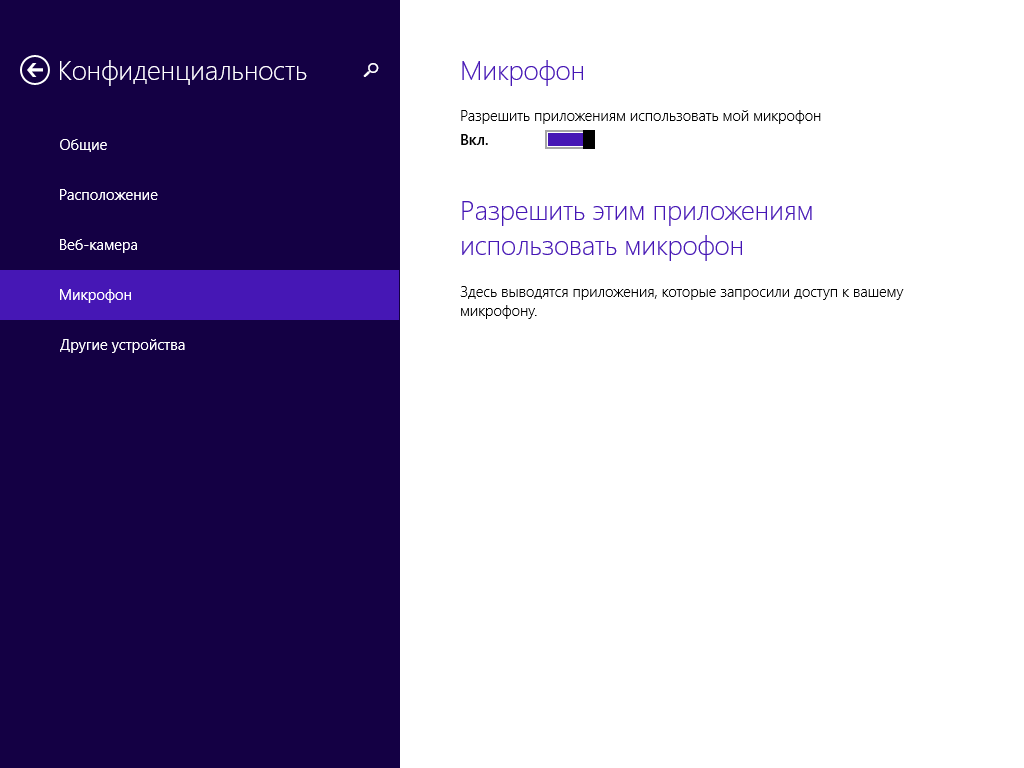Click the Вкл. state label
Image resolution: width=1024 pixels, height=768 pixels.
point(474,141)
